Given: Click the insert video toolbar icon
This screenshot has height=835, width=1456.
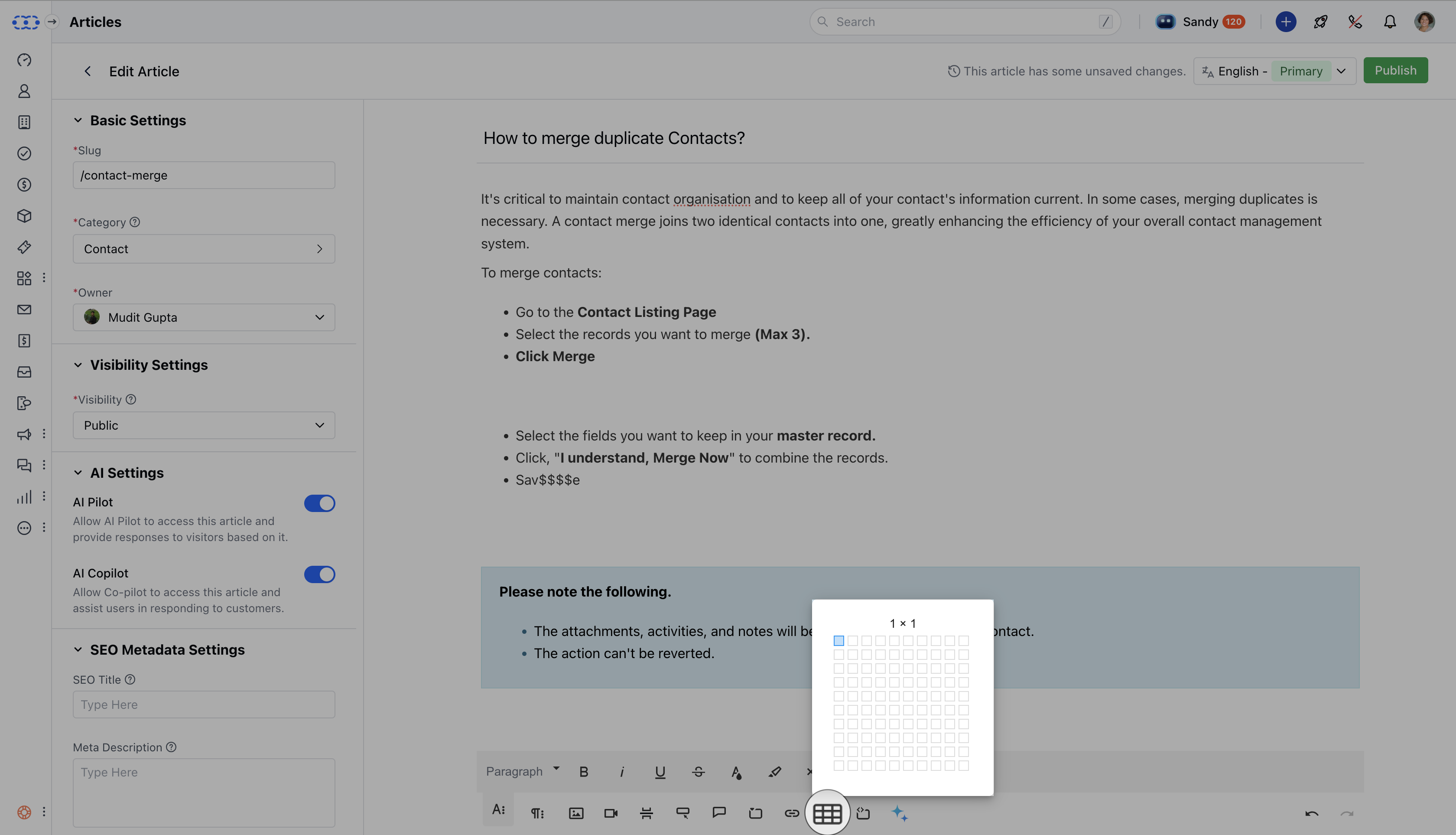Looking at the screenshot, I should pos(611,812).
